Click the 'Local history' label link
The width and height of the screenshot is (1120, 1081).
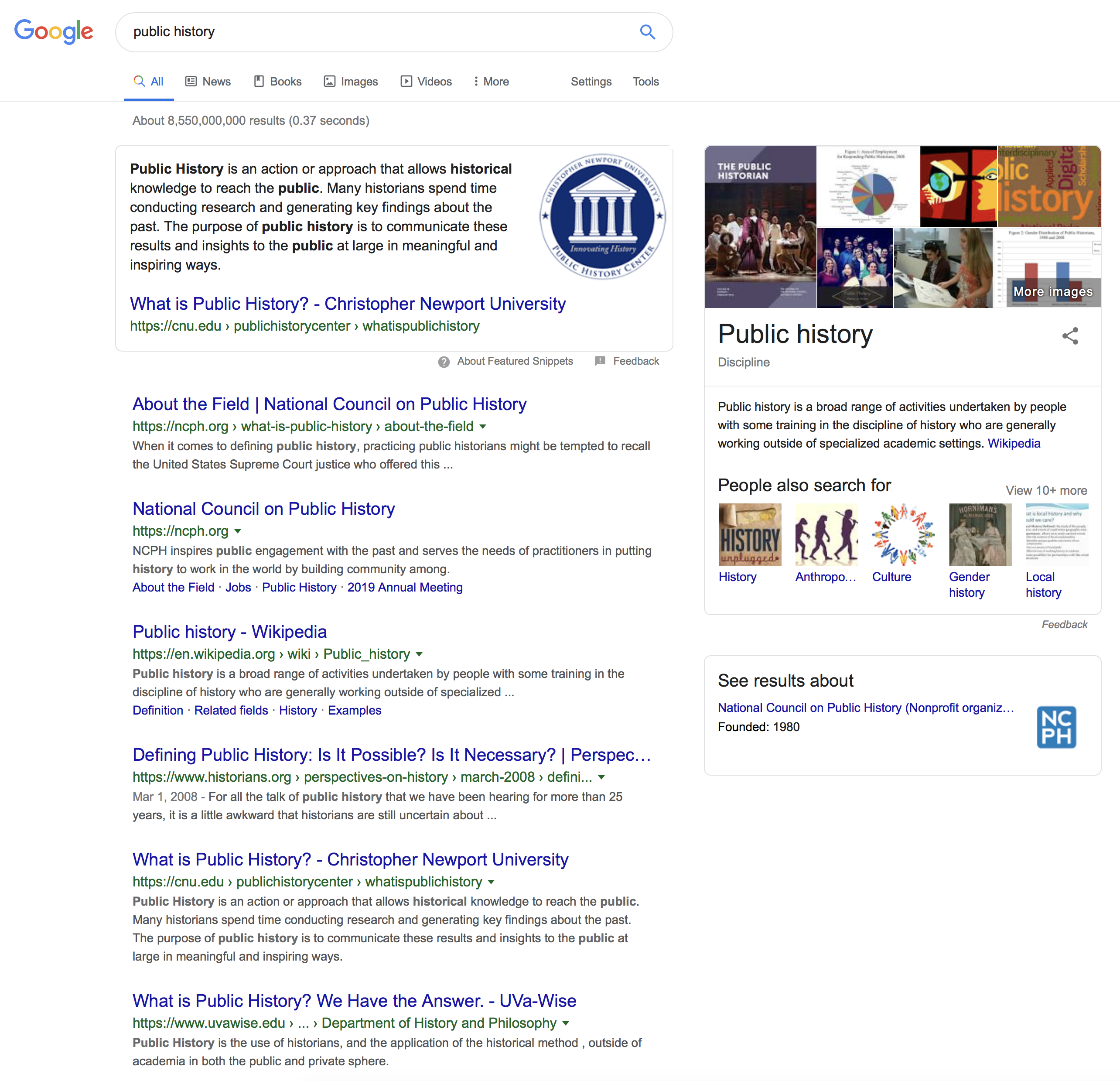click(1043, 585)
